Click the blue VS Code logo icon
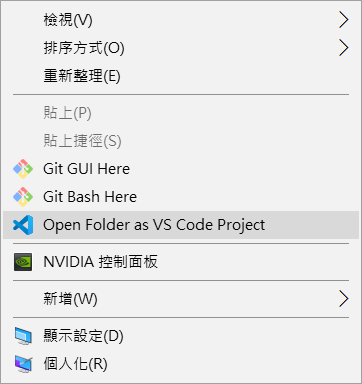Image resolution: width=362 pixels, height=384 pixels. click(23, 225)
